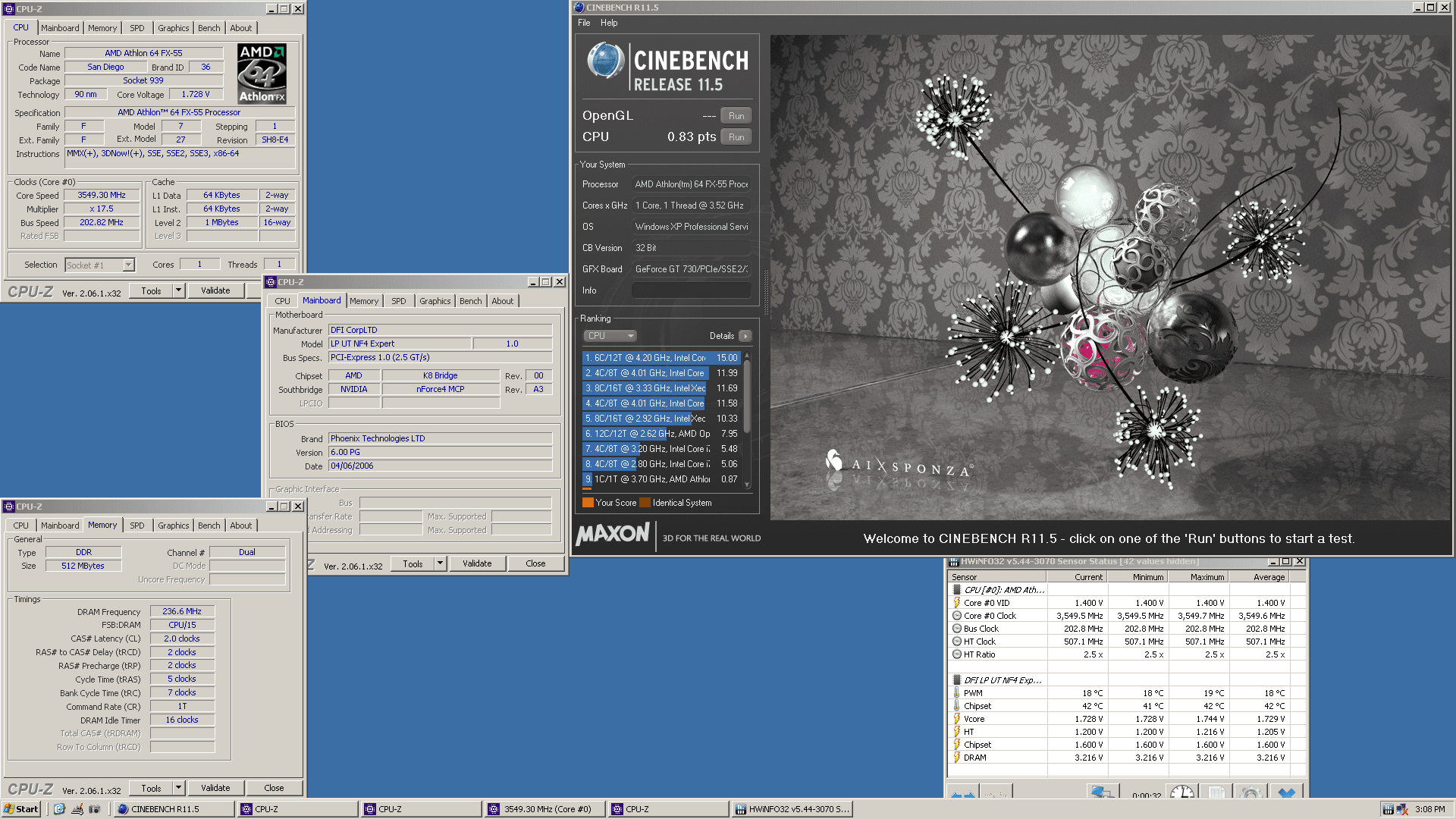Select the CINEBENCH R11.5 taskbar button
Image resolution: width=1456 pixels, height=819 pixels.
click(x=174, y=809)
